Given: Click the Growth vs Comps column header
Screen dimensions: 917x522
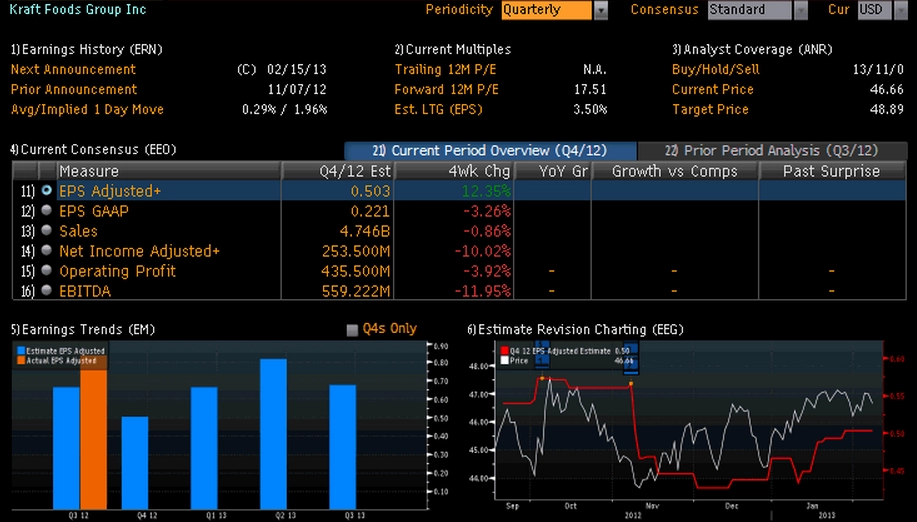Looking at the screenshot, I should pos(674,171).
